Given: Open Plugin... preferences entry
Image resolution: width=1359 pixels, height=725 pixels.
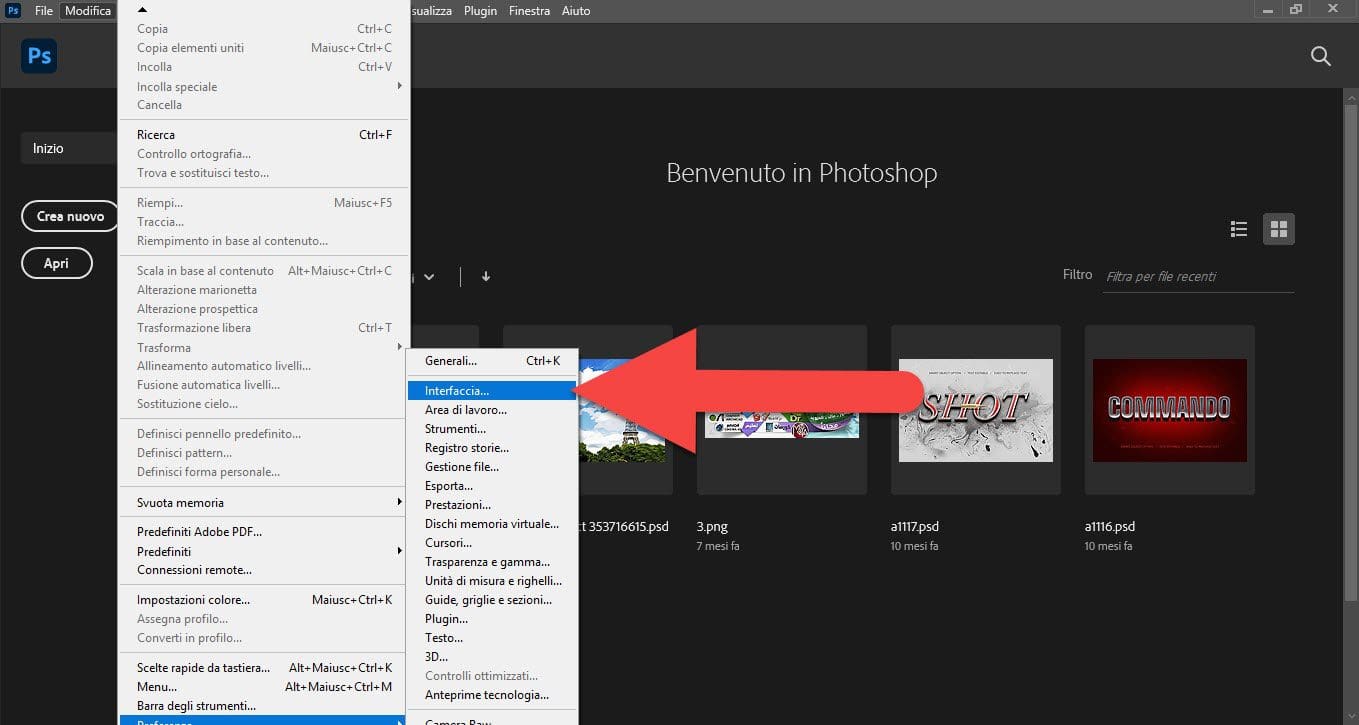Looking at the screenshot, I should tap(492, 619).
